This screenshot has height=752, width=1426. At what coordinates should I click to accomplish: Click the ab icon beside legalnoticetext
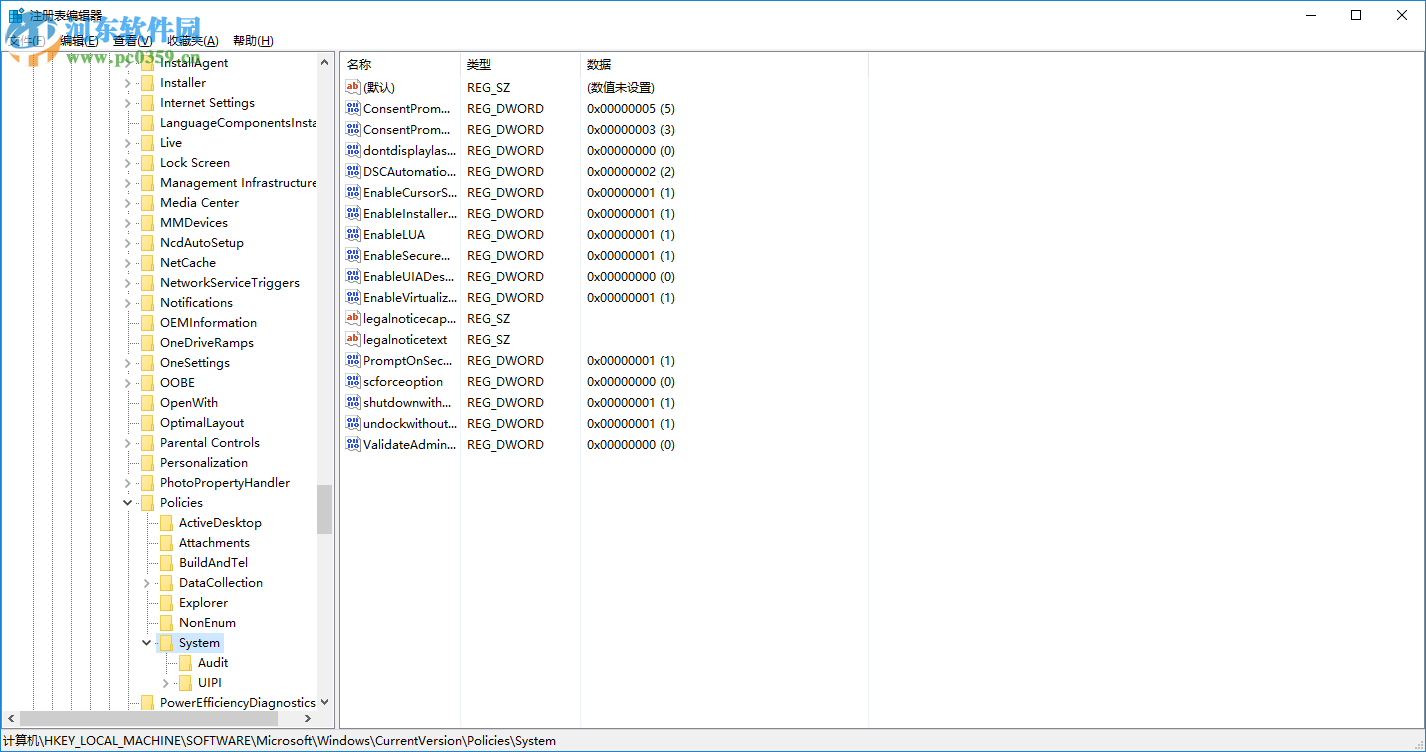coord(352,339)
